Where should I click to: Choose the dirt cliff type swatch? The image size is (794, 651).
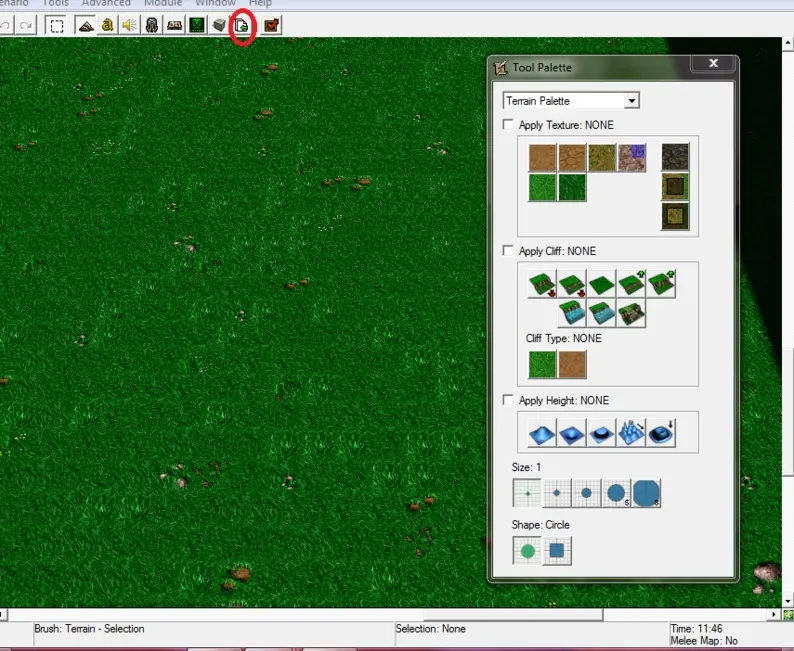572,364
